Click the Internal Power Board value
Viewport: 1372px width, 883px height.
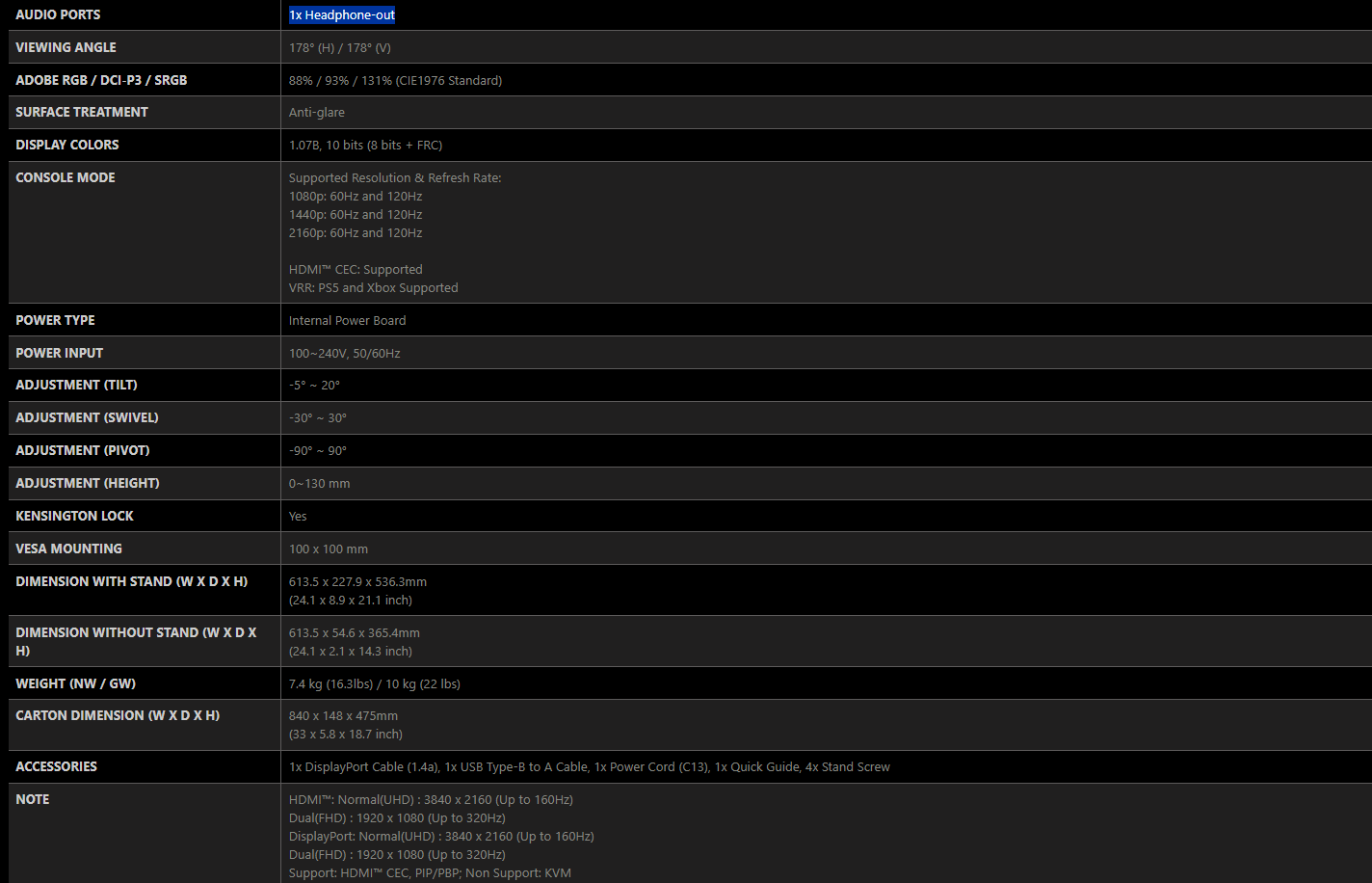(348, 321)
